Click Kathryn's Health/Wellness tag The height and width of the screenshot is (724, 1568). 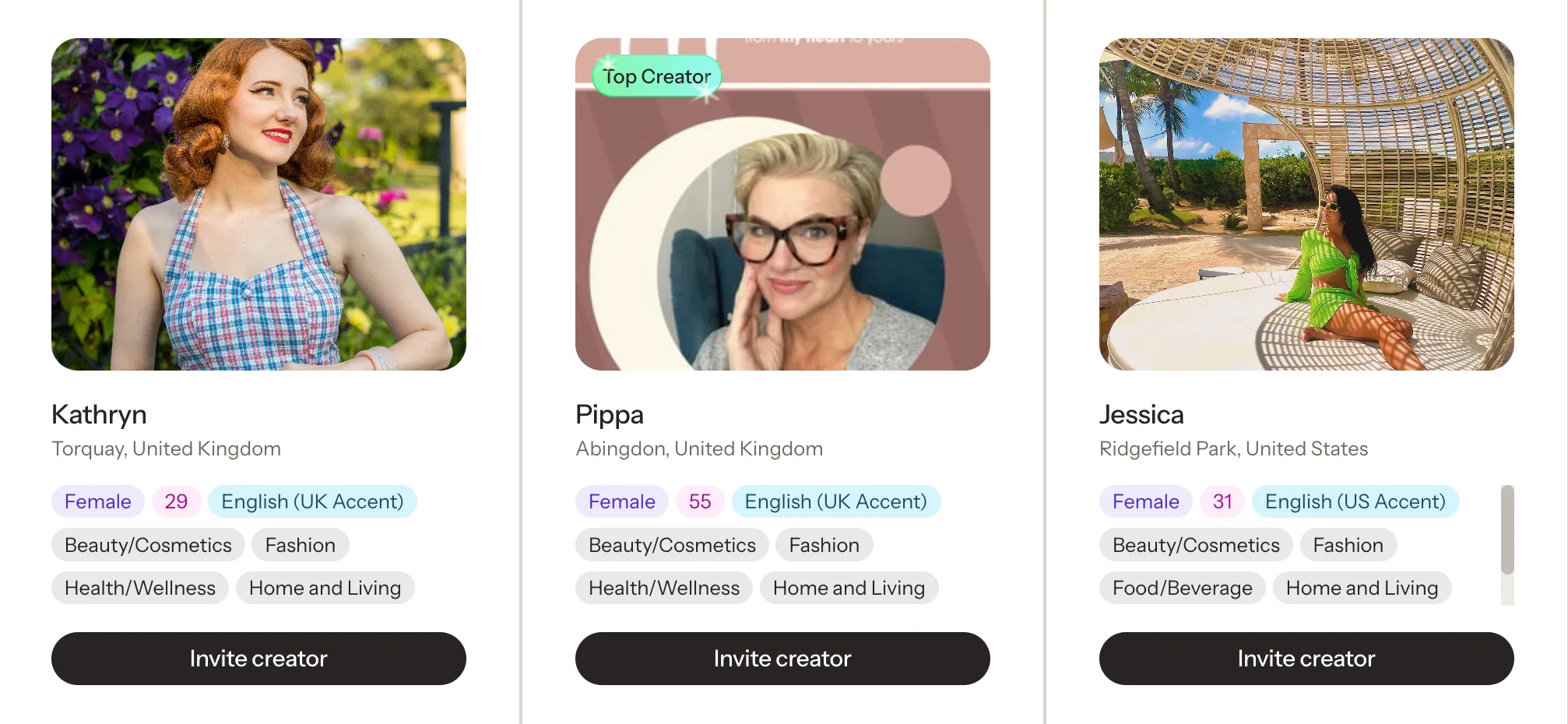point(140,588)
